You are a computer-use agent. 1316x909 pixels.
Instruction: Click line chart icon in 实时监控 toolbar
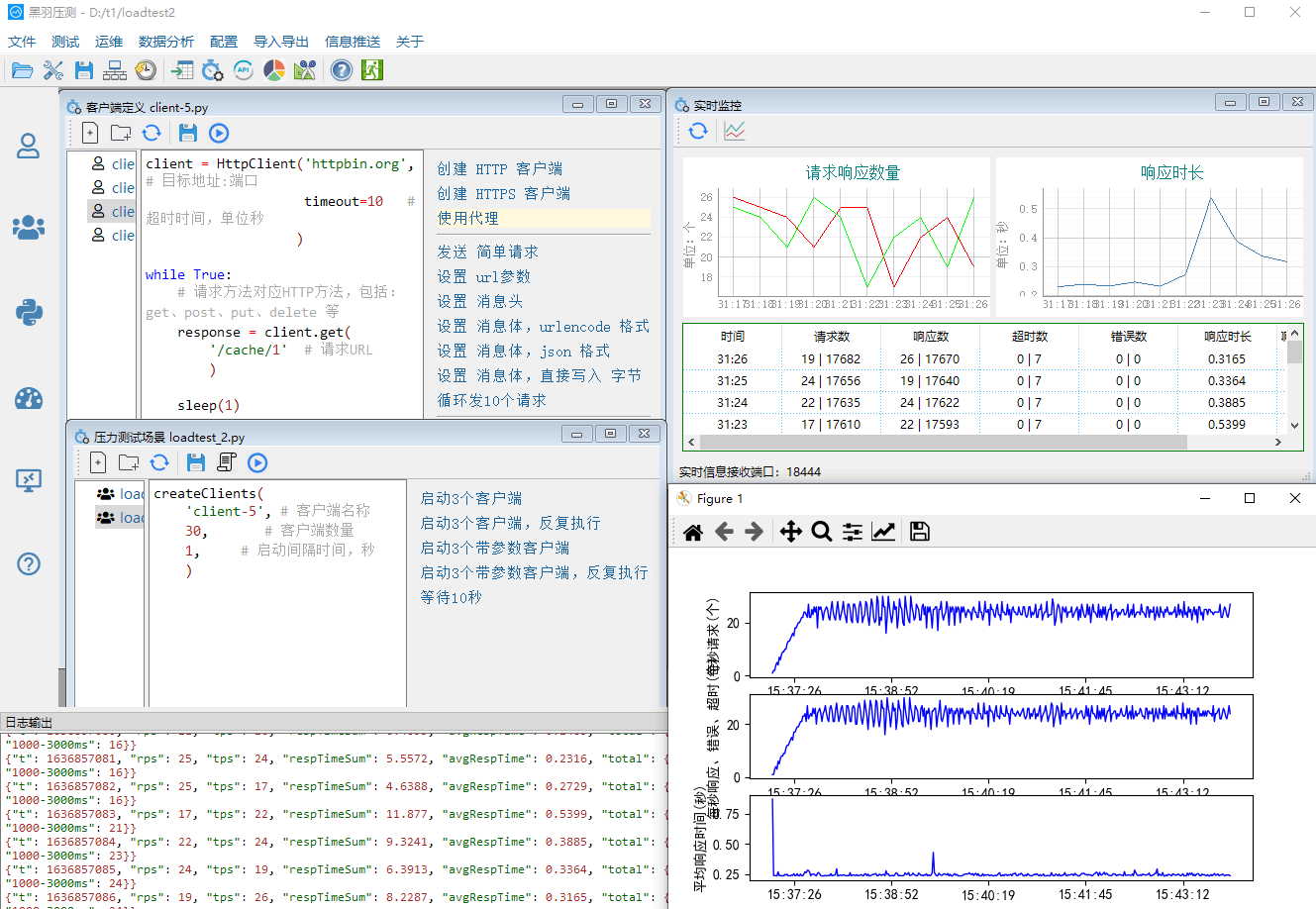734,131
